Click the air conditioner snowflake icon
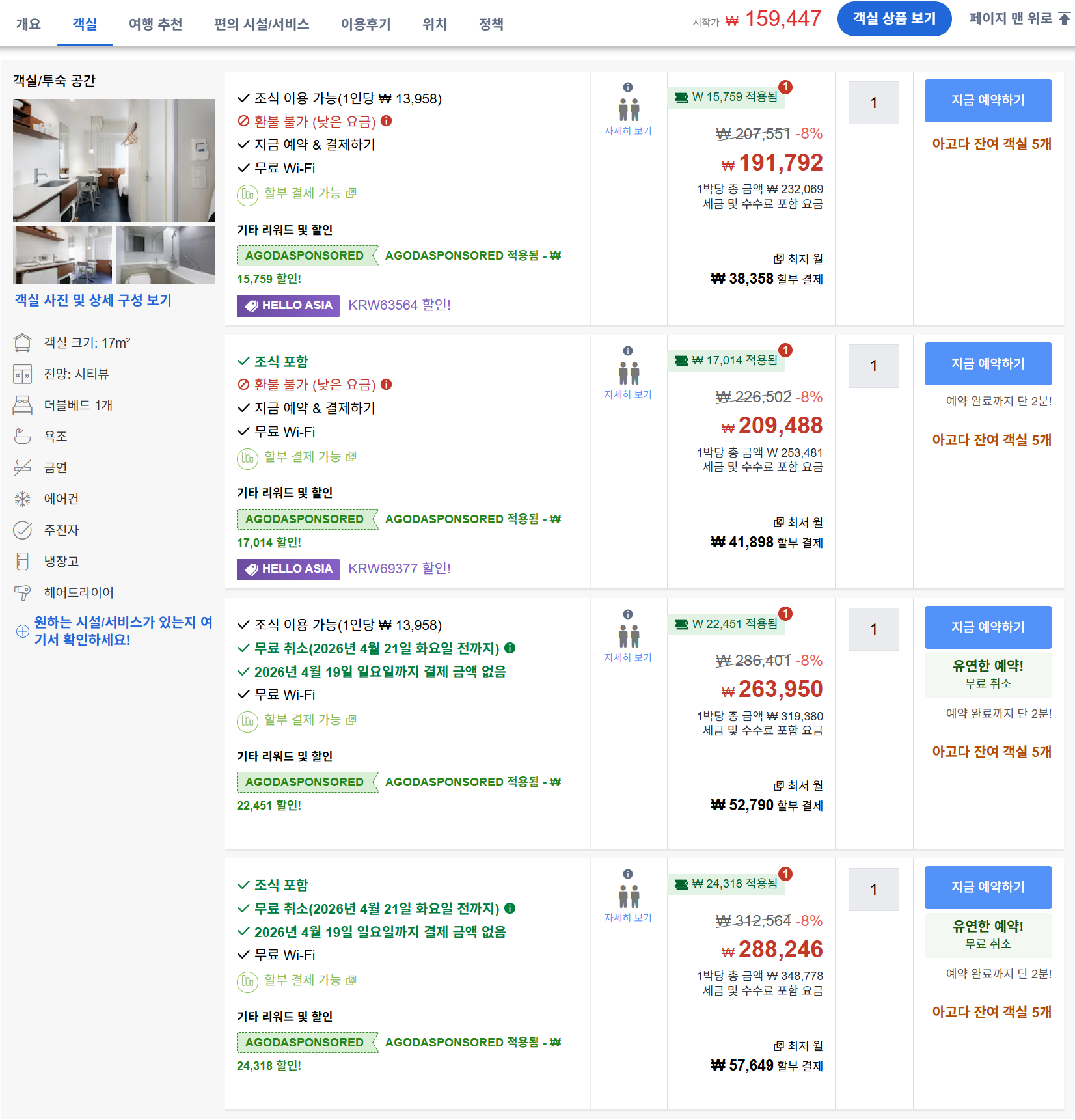Image resolution: width=1075 pixels, height=1120 pixels. point(23,499)
